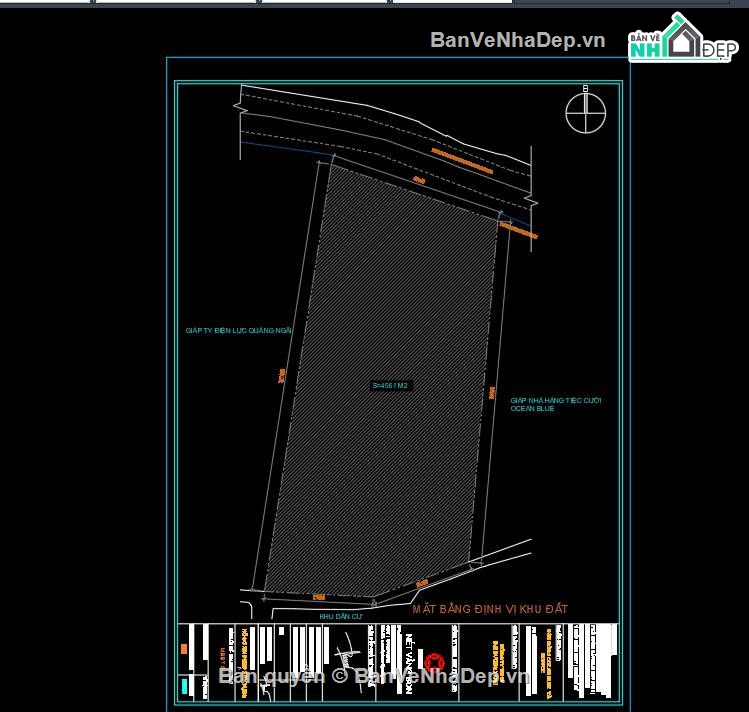
Task: Click the north arrow compass symbol
Action: click(586, 112)
